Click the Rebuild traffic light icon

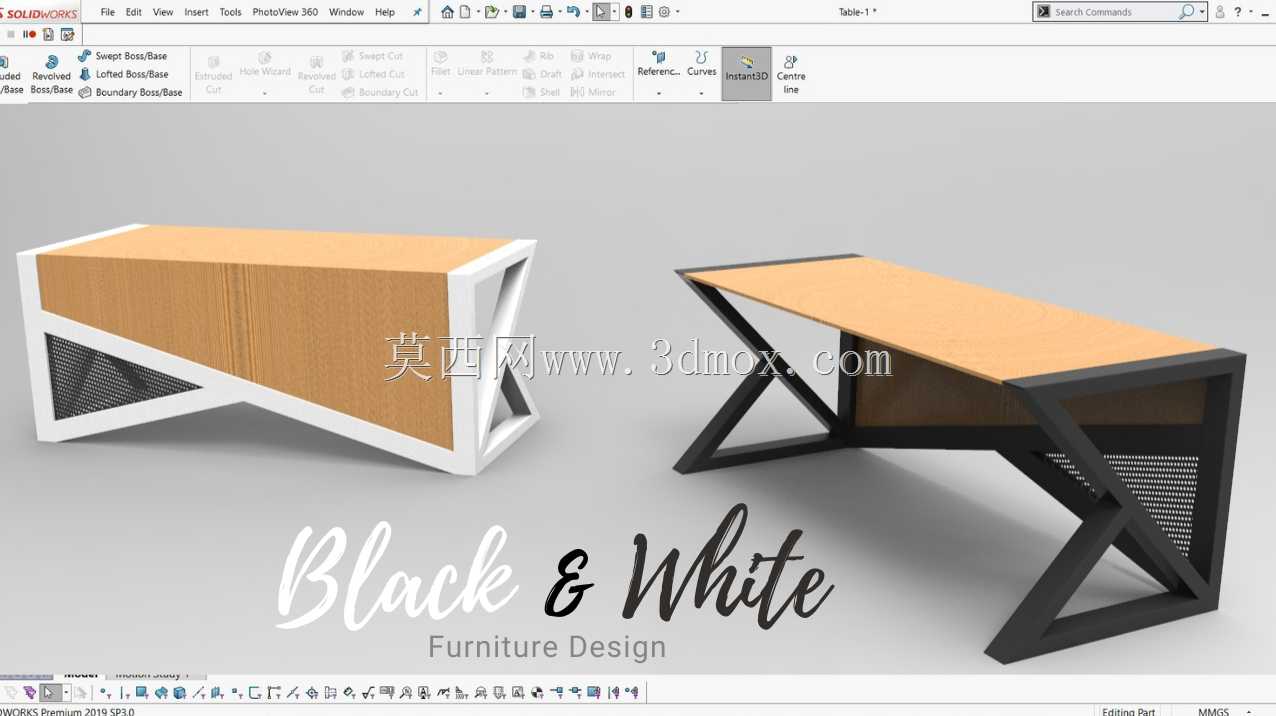629,12
